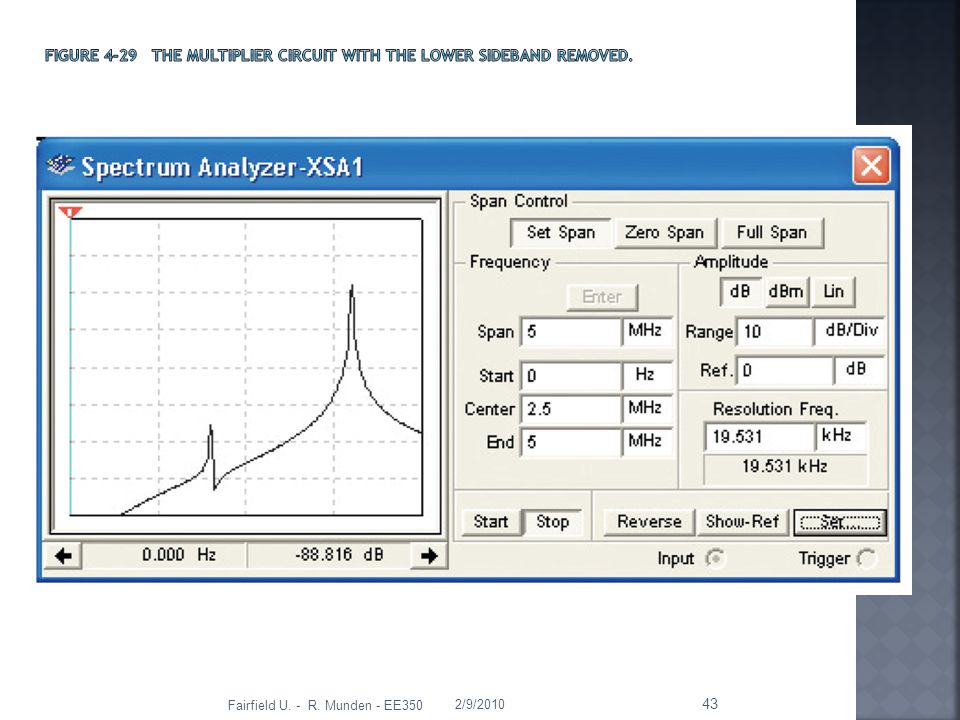This screenshot has width=960, height=720.
Task: Click the -88.816 dB cursor amplitude readout
Action: click(329, 555)
